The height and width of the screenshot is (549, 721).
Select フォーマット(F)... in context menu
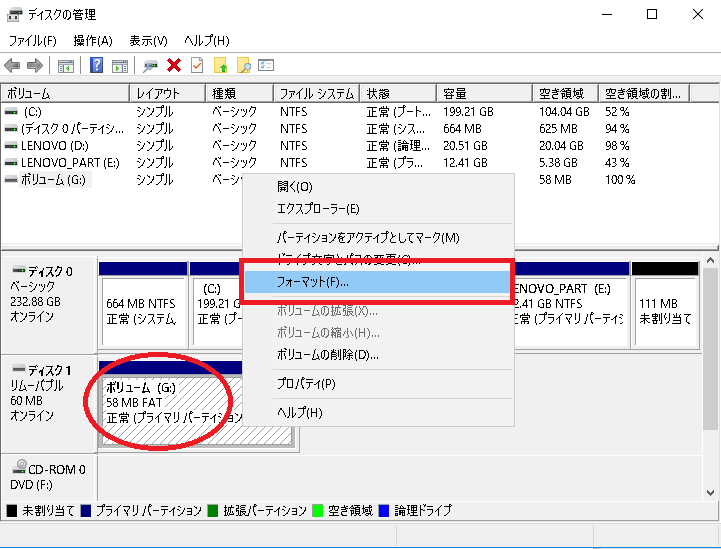[378, 281]
